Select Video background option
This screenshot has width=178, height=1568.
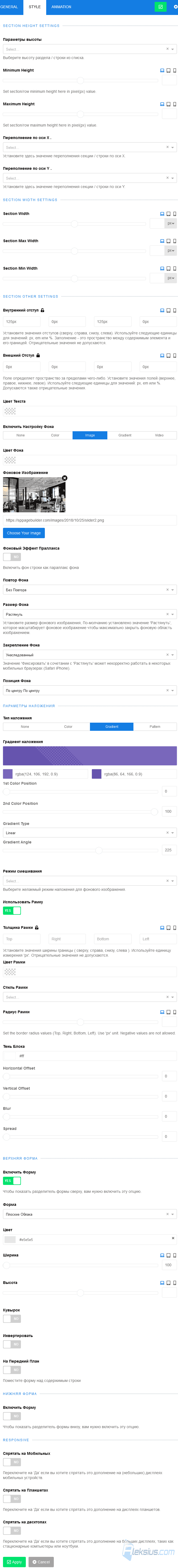[159, 435]
